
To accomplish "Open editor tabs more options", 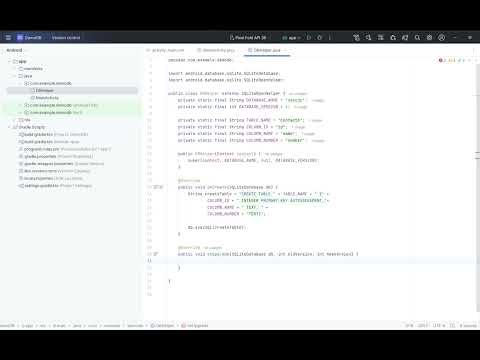I will pos(474,50).
